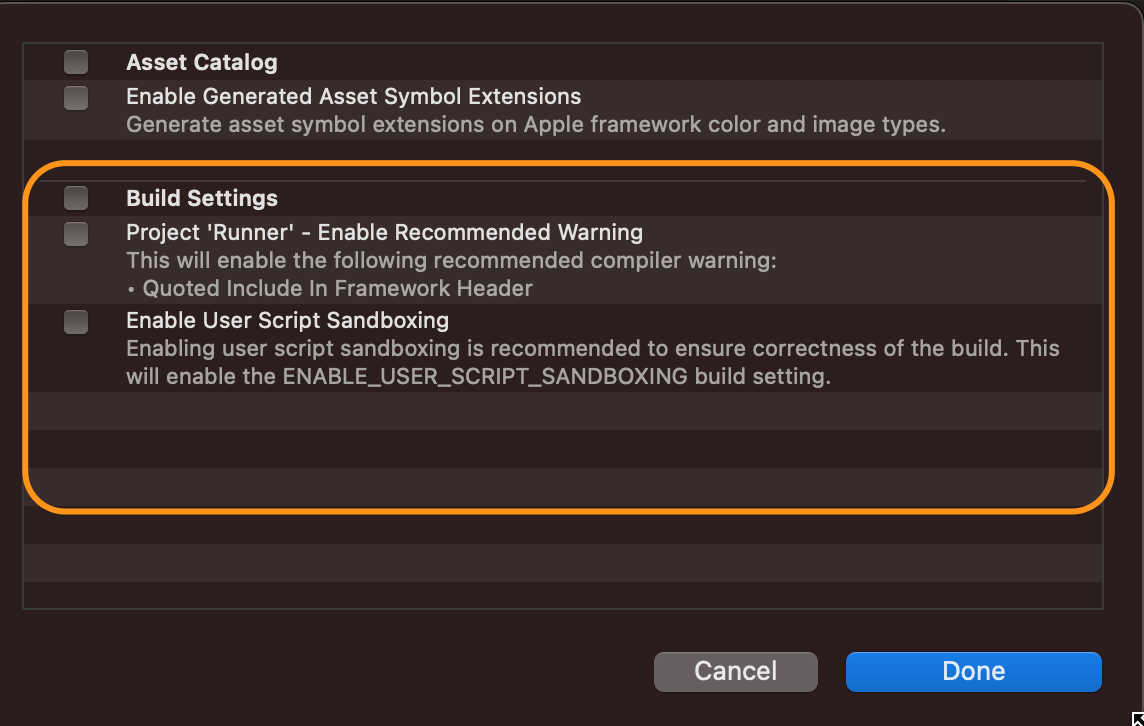This screenshot has width=1144, height=726.
Task: Select the Asset Catalog row
Action: coord(400,61)
